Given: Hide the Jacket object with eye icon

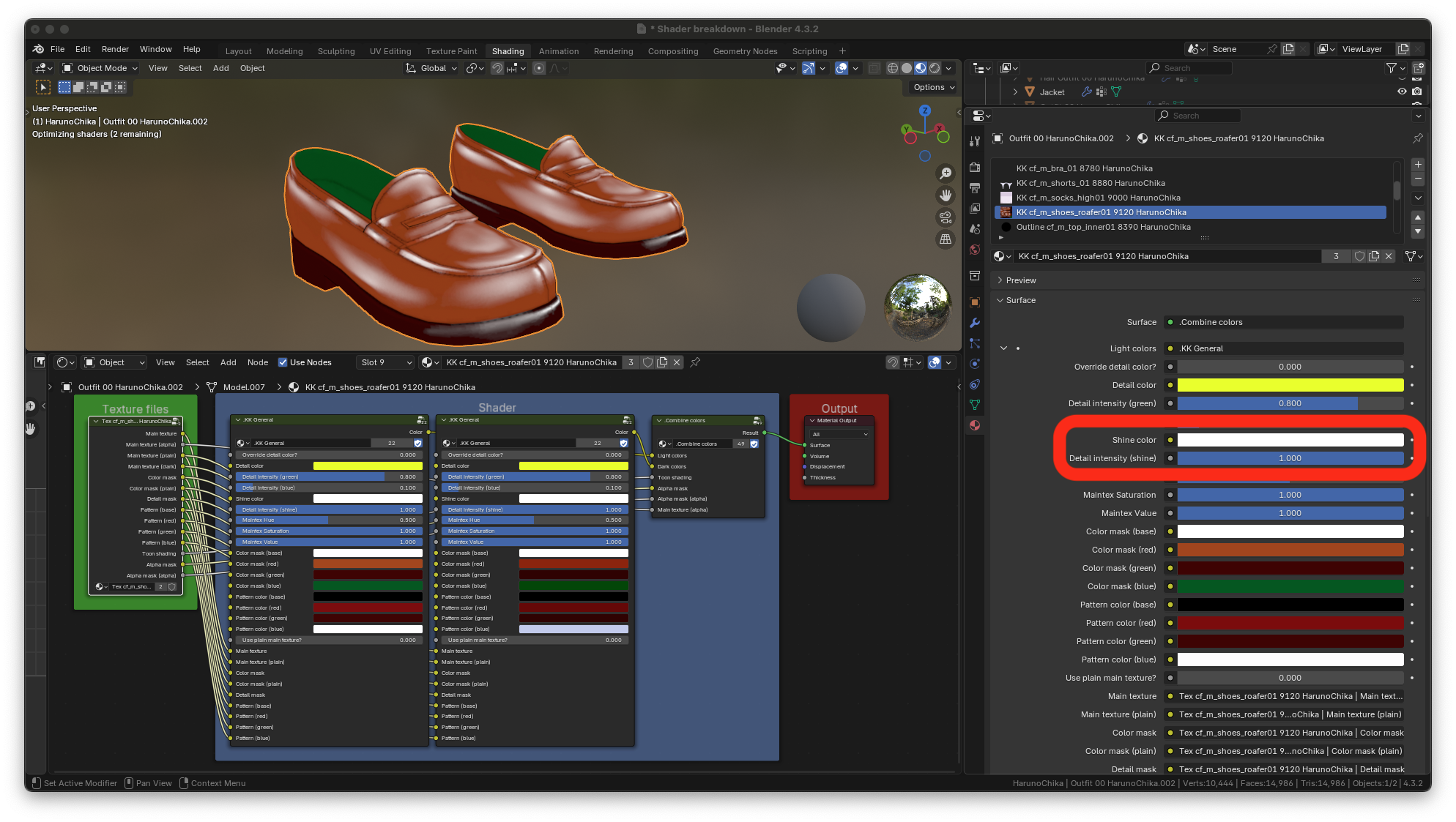Looking at the screenshot, I should tap(1402, 92).
